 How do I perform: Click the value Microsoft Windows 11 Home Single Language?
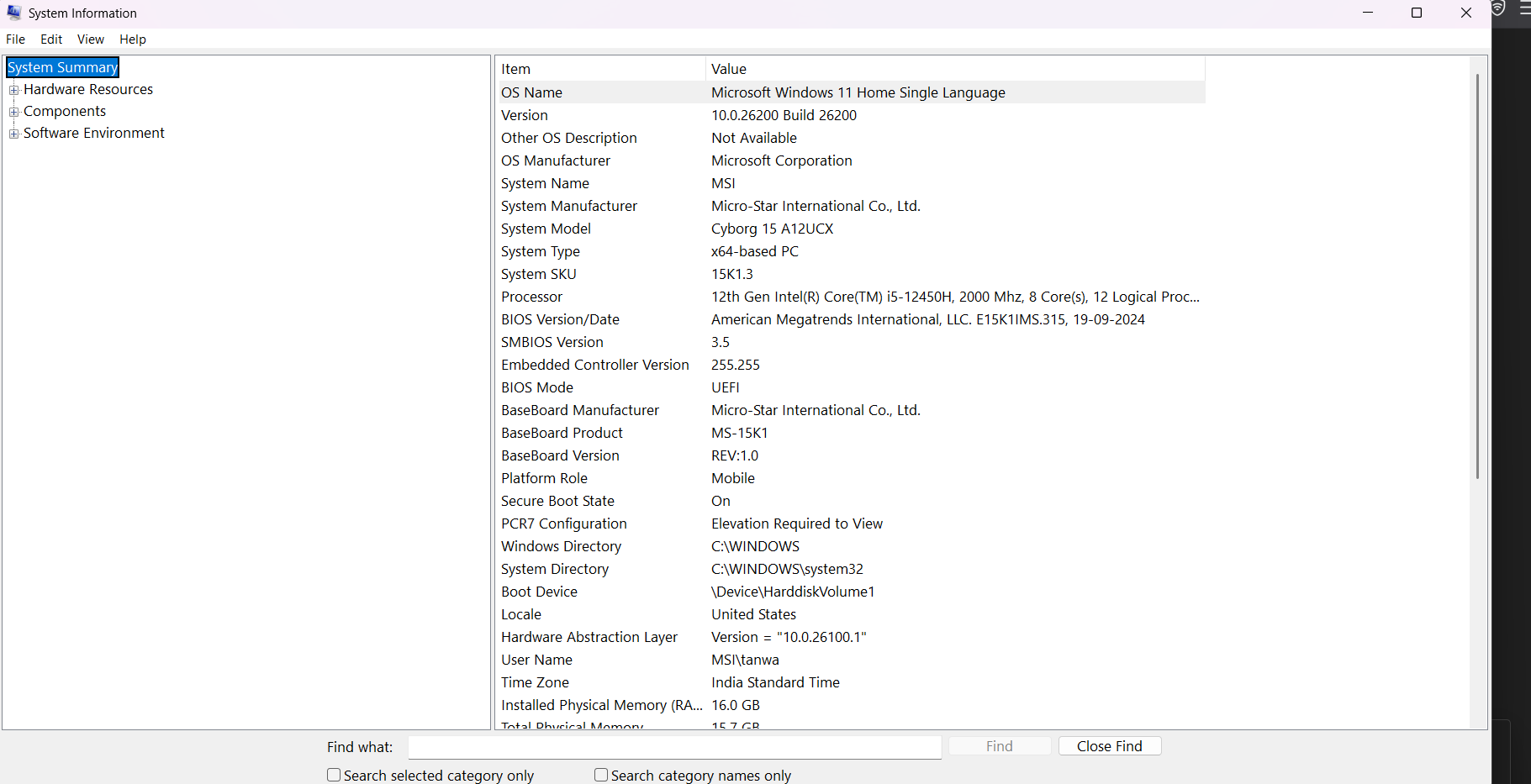click(x=858, y=92)
